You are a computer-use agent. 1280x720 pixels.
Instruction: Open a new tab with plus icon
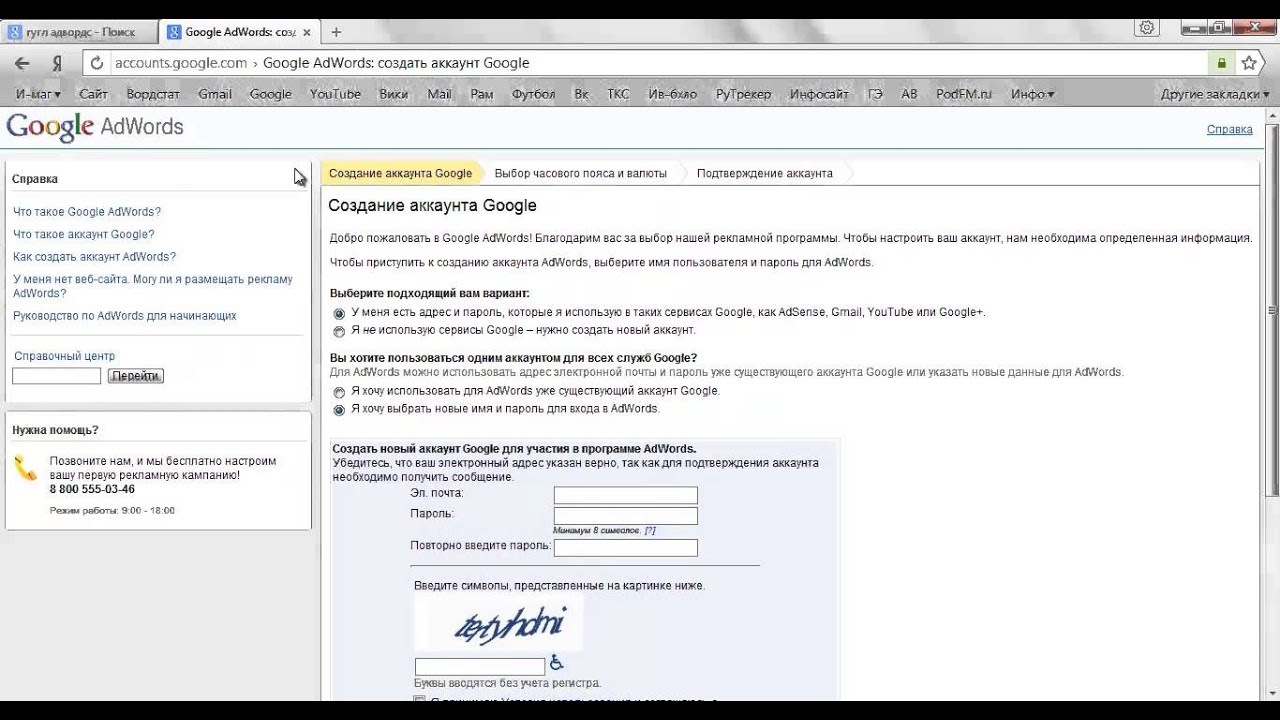coord(336,32)
